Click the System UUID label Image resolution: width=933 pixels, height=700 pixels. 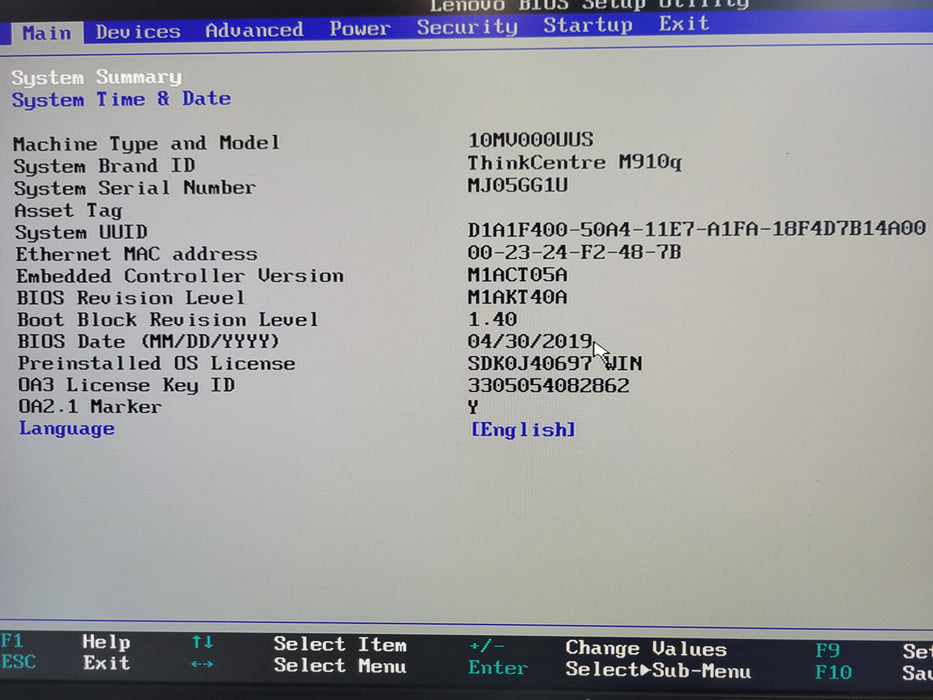(81, 232)
